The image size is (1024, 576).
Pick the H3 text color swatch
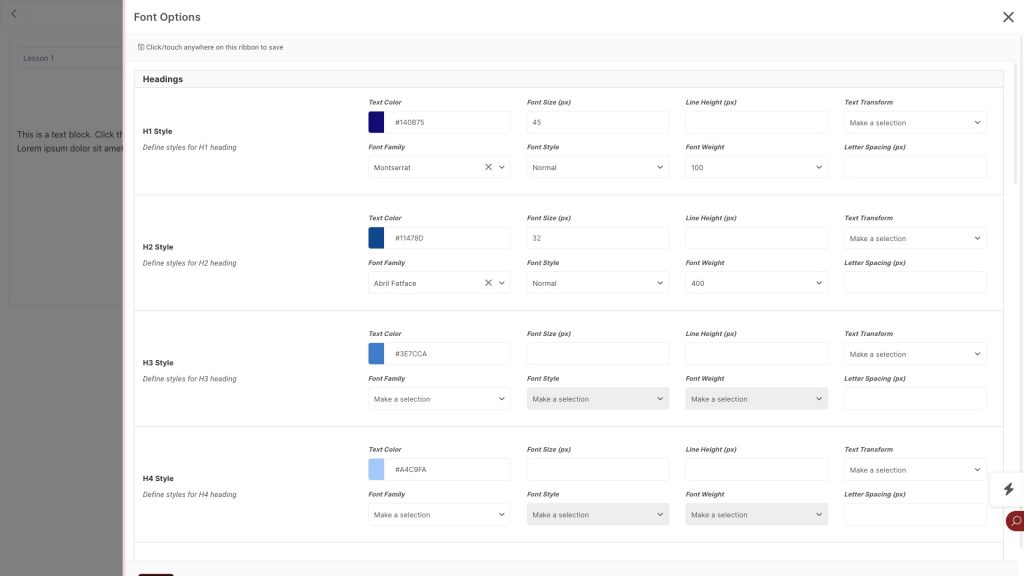377,354
